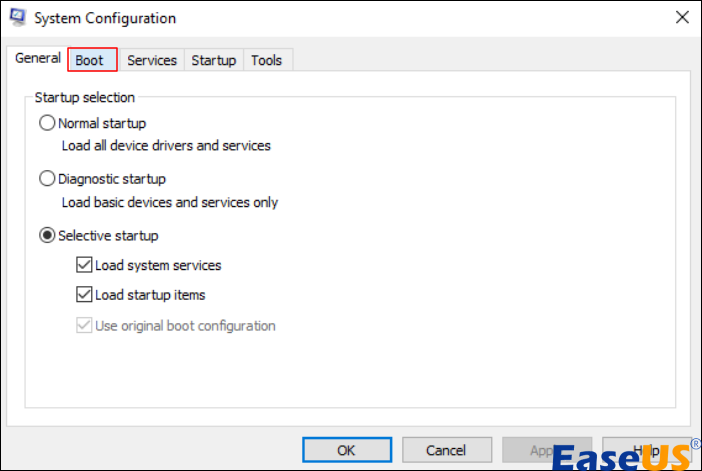
Task: Select the Selective startup radio button
Action: [47, 236]
